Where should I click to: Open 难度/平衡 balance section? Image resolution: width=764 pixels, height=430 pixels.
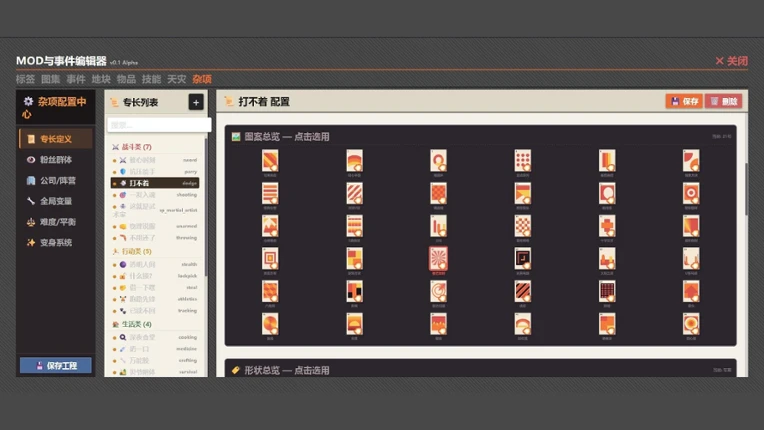click(x=56, y=222)
